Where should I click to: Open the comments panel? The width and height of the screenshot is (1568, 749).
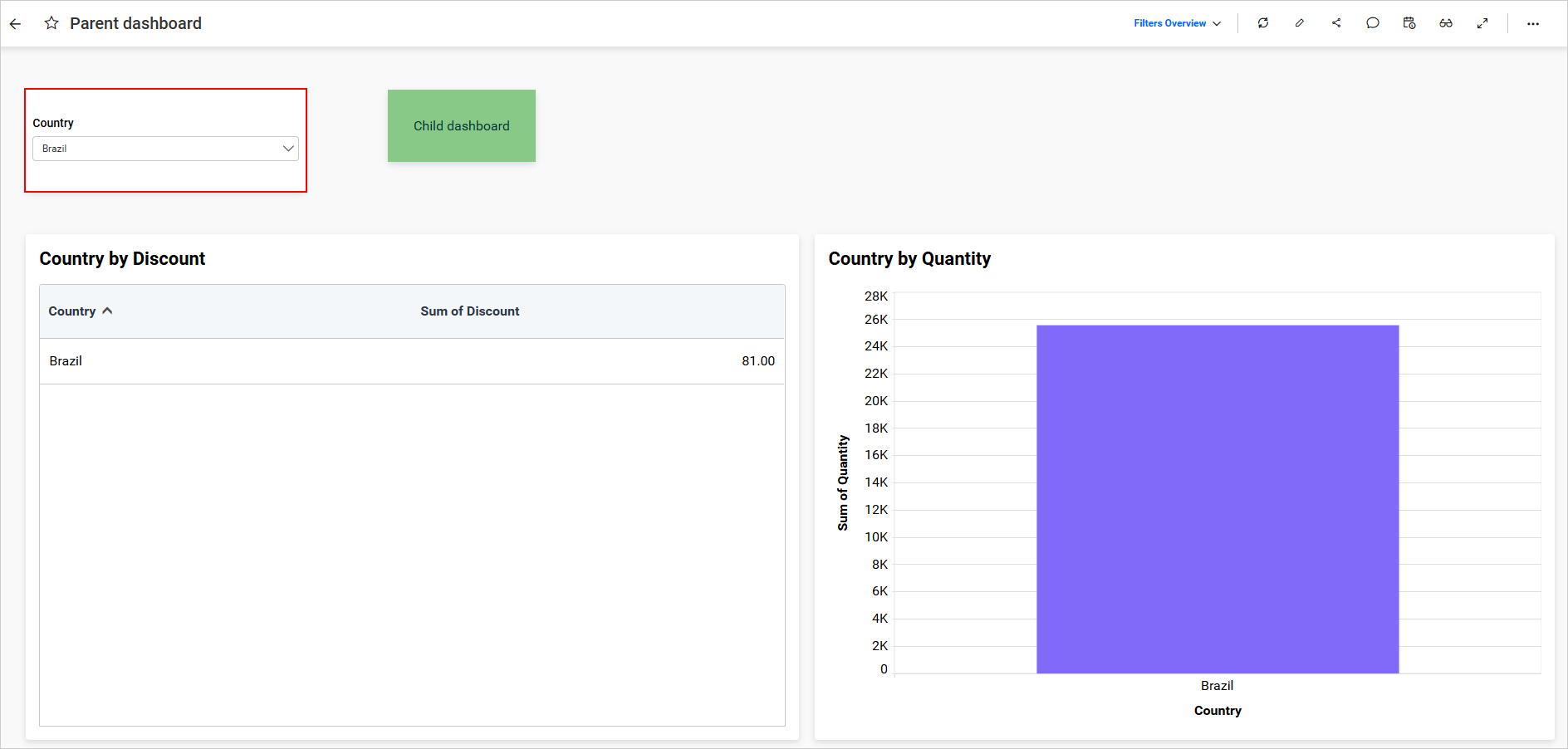(1372, 23)
